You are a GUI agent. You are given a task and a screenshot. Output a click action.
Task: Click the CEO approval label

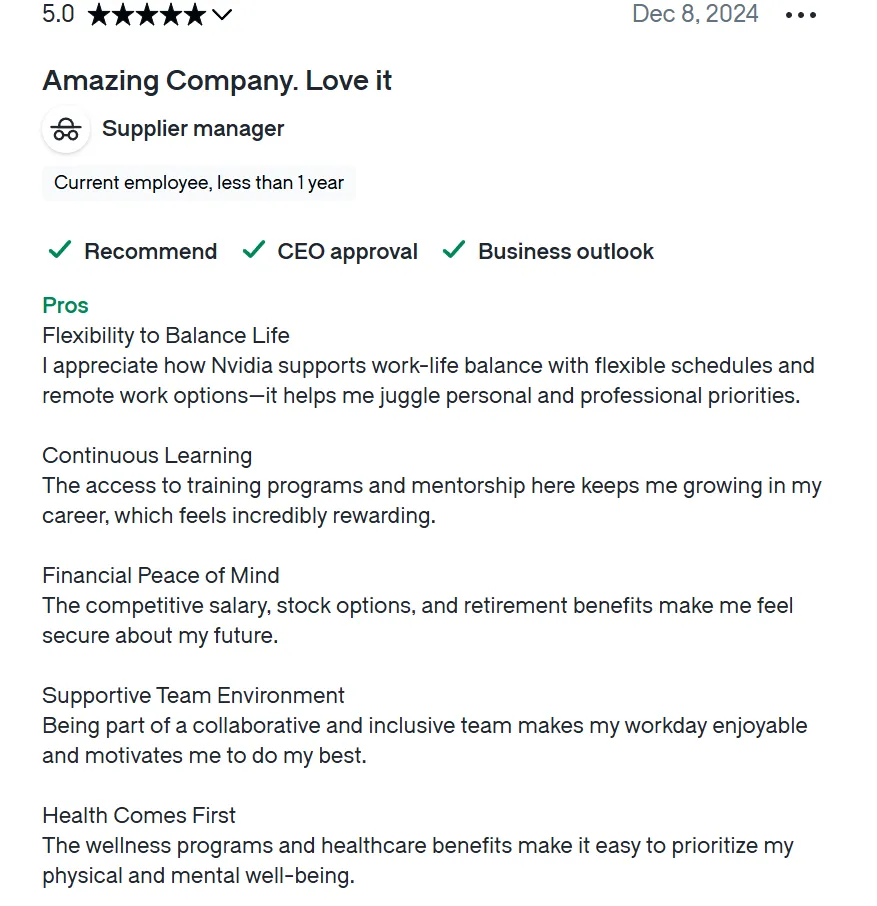tap(347, 251)
